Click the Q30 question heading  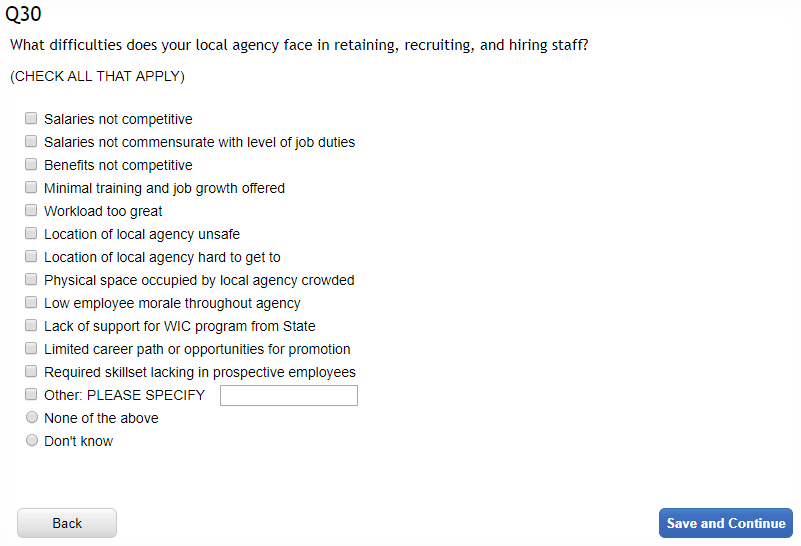[x=24, y=15]
